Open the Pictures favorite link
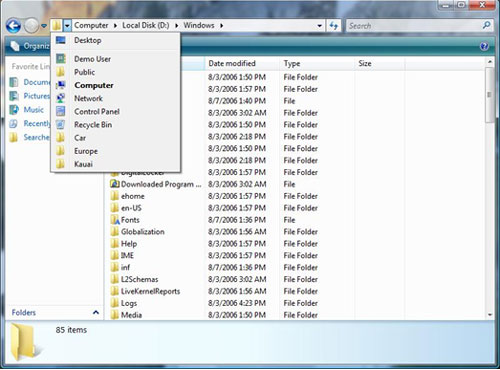The height and width of the screenshot is (370, 500). (30, 96)
